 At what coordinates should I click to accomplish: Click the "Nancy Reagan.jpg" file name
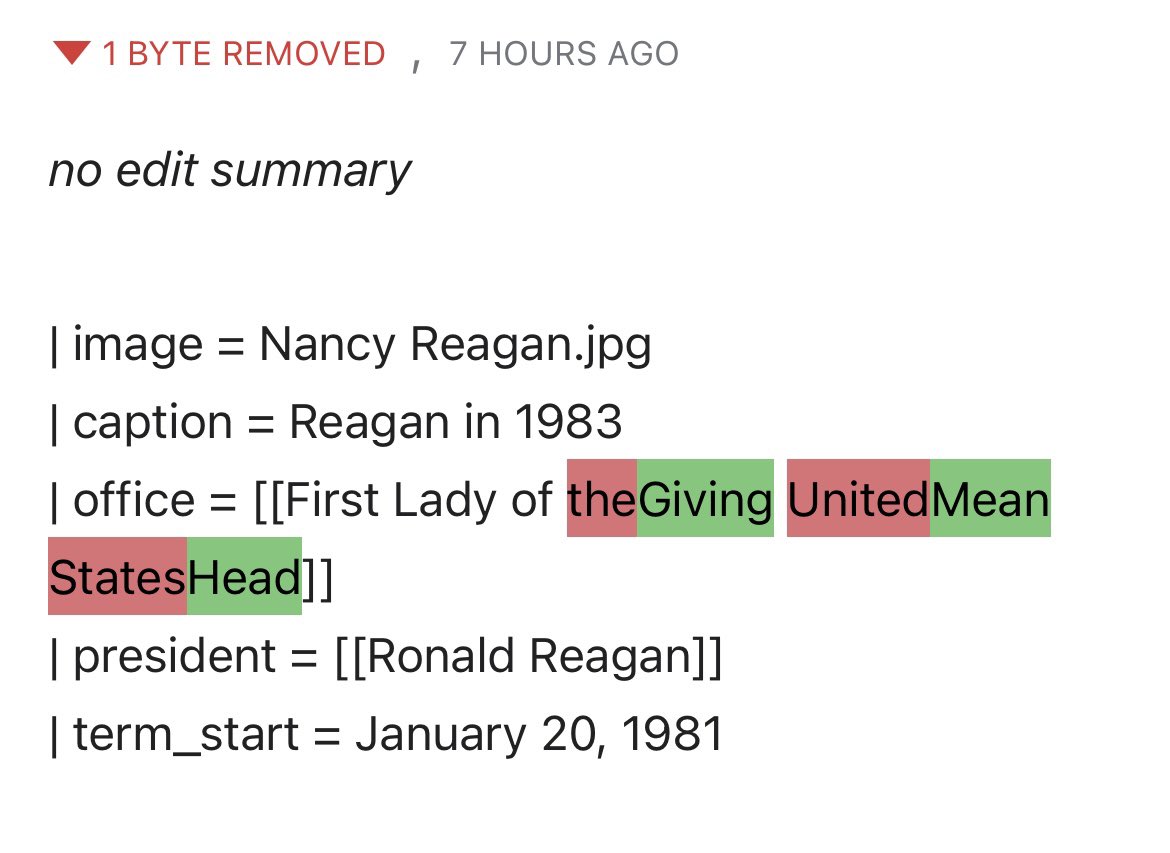(455, 346)
